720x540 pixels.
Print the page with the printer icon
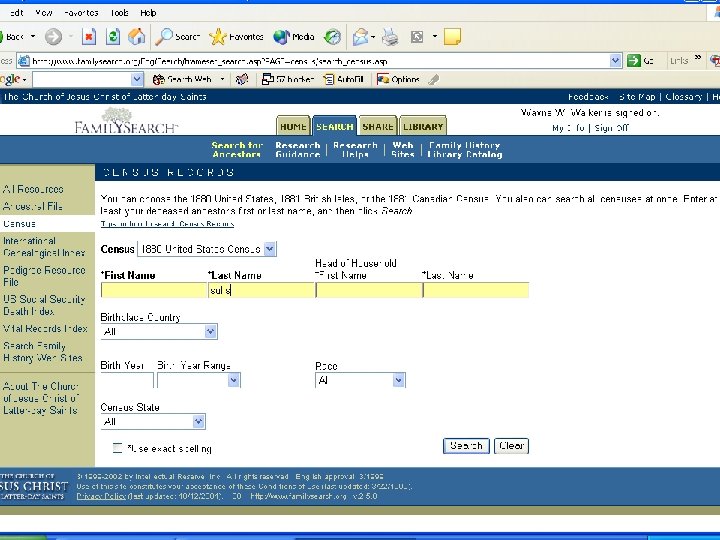(x=390, y=37)
